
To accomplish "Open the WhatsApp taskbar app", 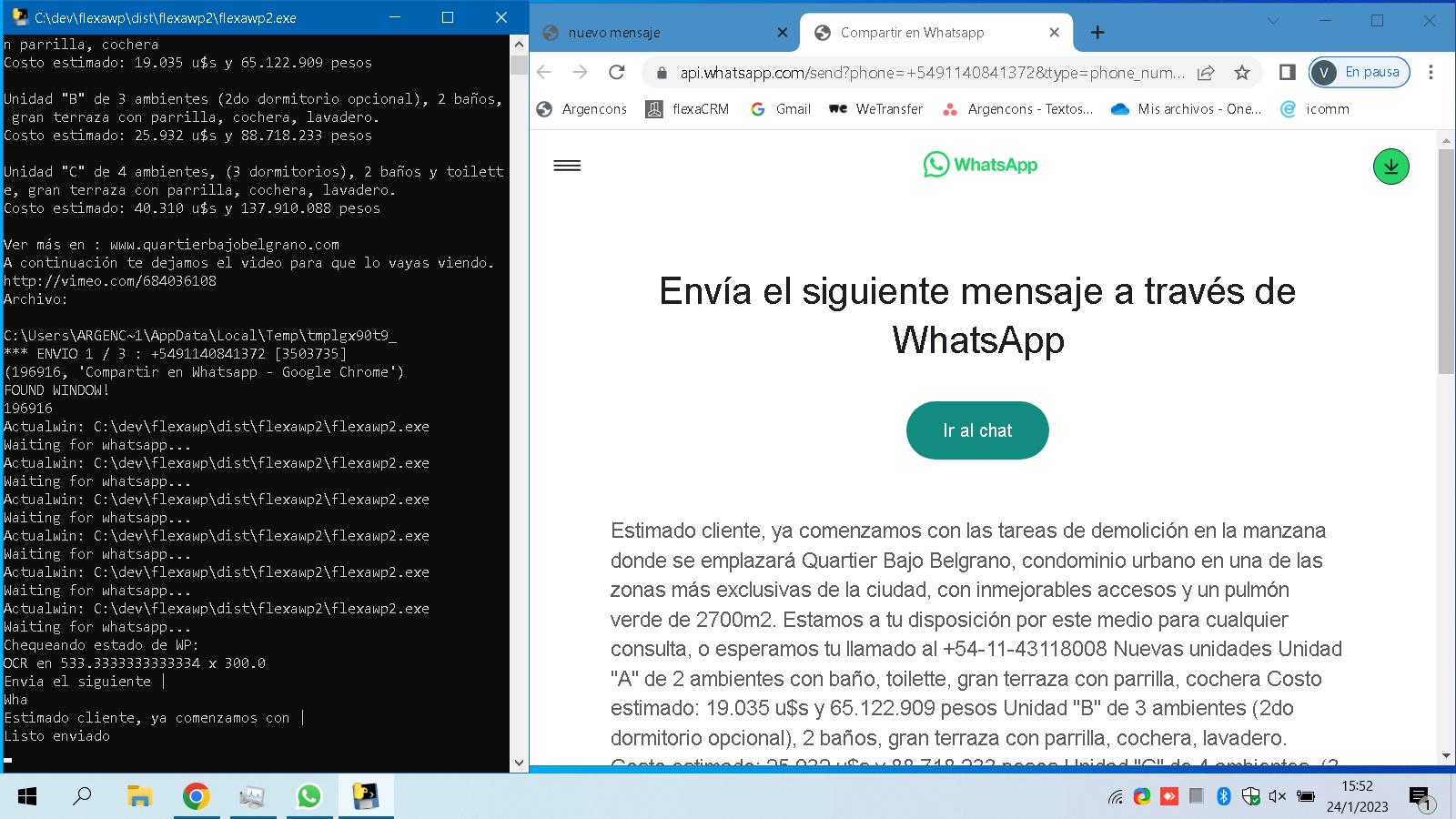I will coord(308,797).
